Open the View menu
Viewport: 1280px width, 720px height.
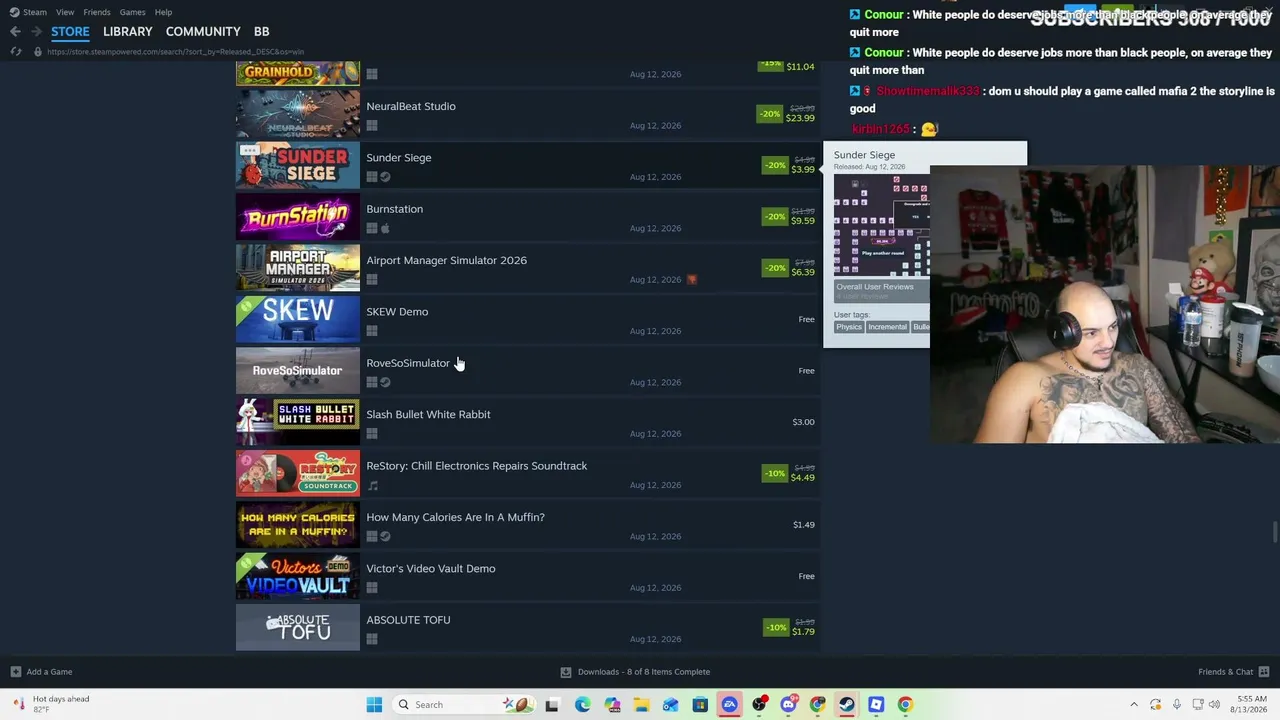(65, 12)
